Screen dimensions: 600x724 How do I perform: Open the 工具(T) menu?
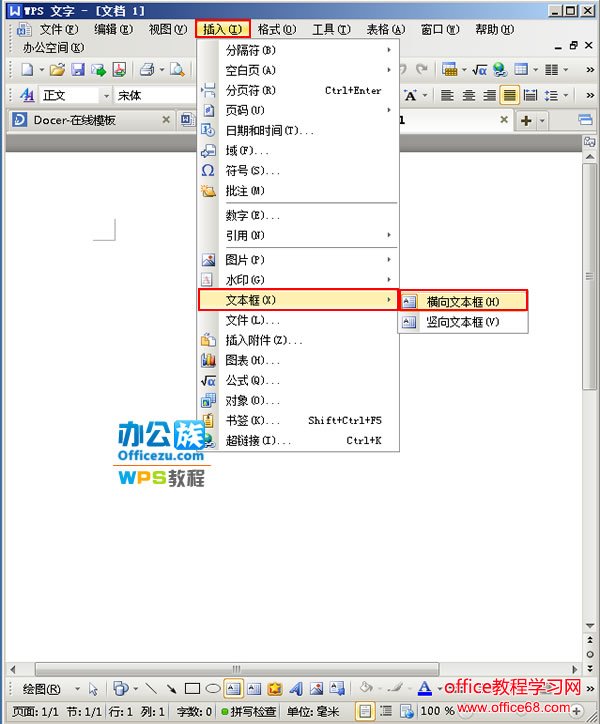coord(331,30)
